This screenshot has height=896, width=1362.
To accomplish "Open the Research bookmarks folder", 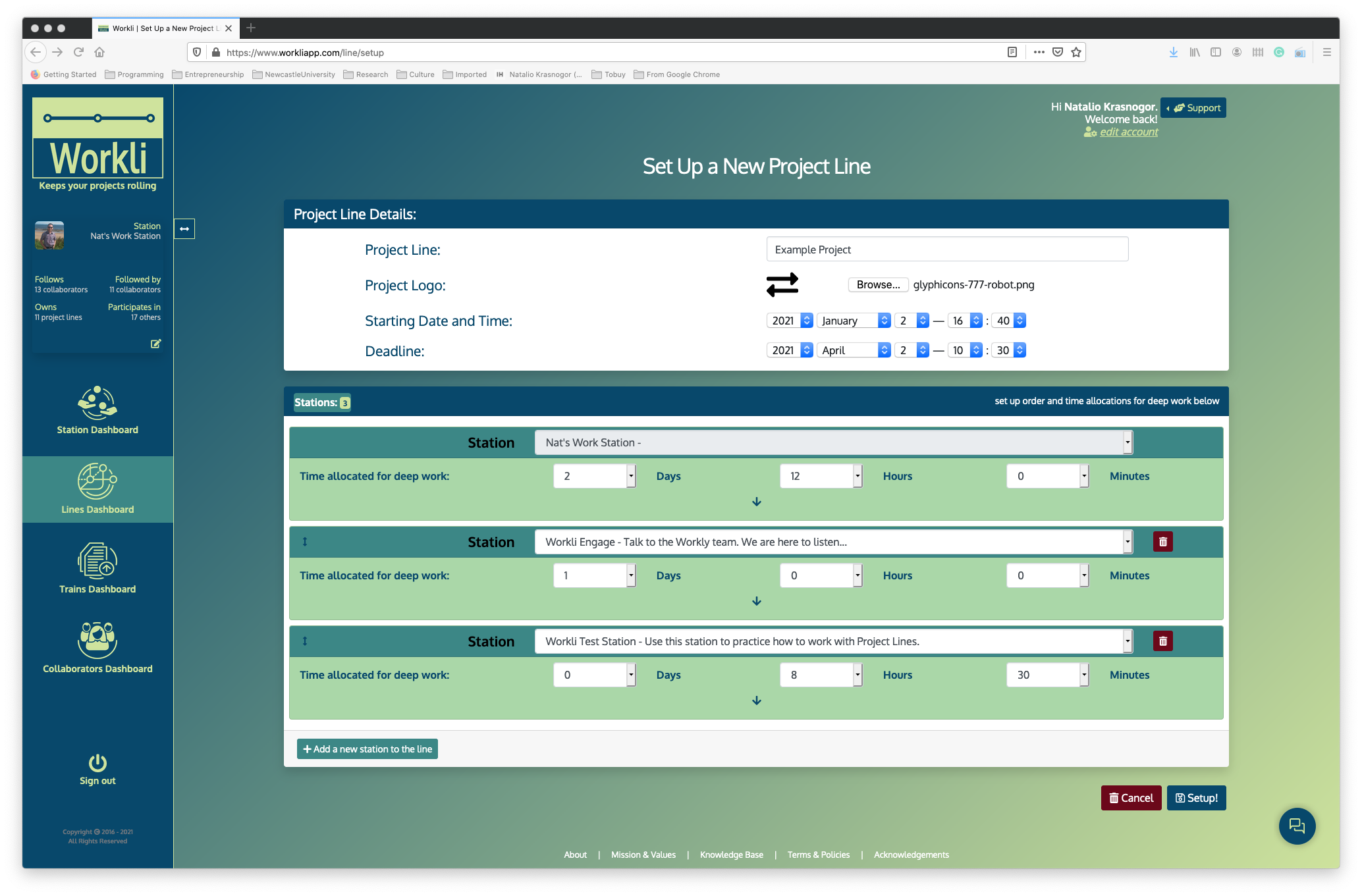I will pyautogui.click(x=366, y=74).
